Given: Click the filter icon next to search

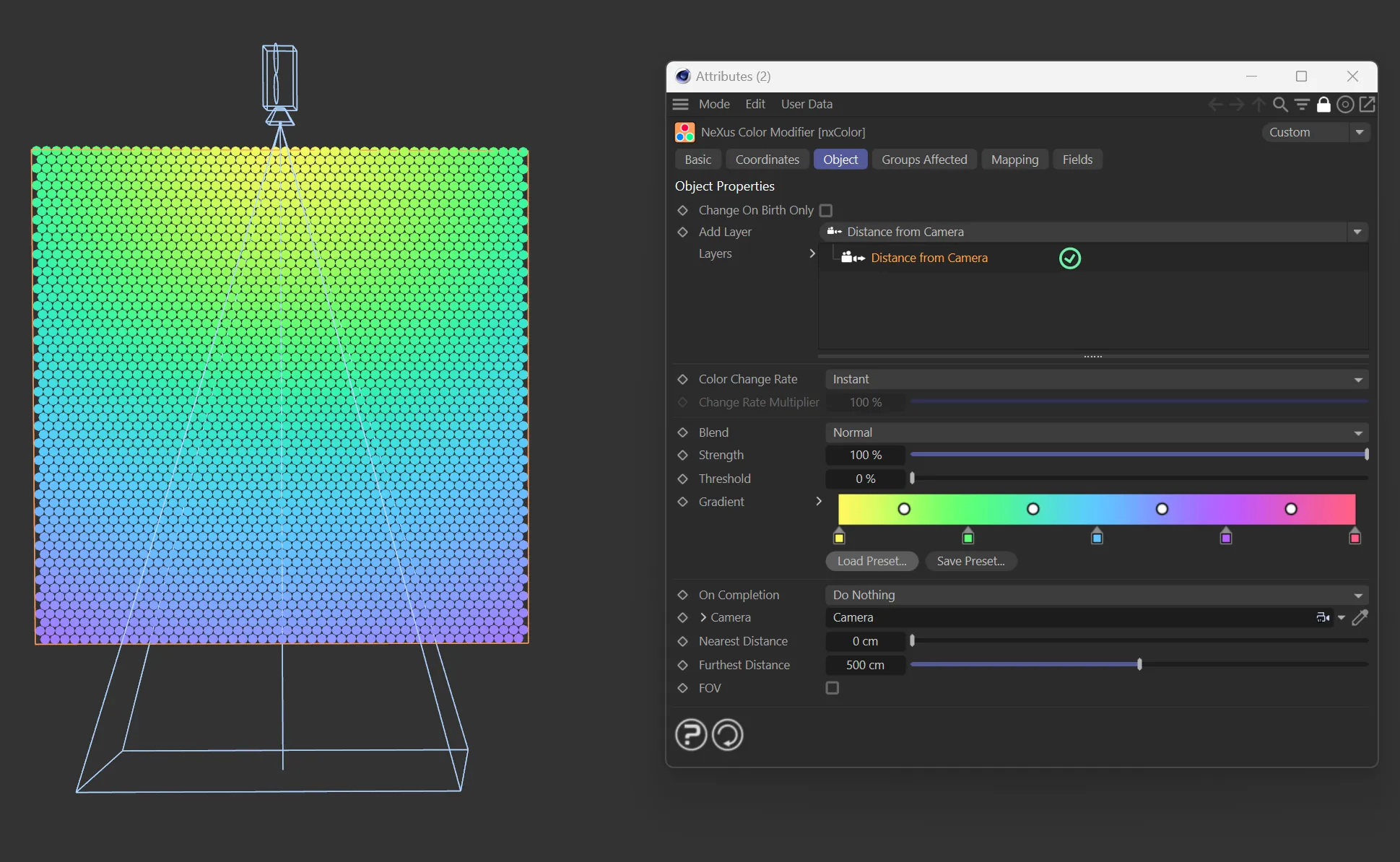Looking at the screenshot, I should point(1302,105).
